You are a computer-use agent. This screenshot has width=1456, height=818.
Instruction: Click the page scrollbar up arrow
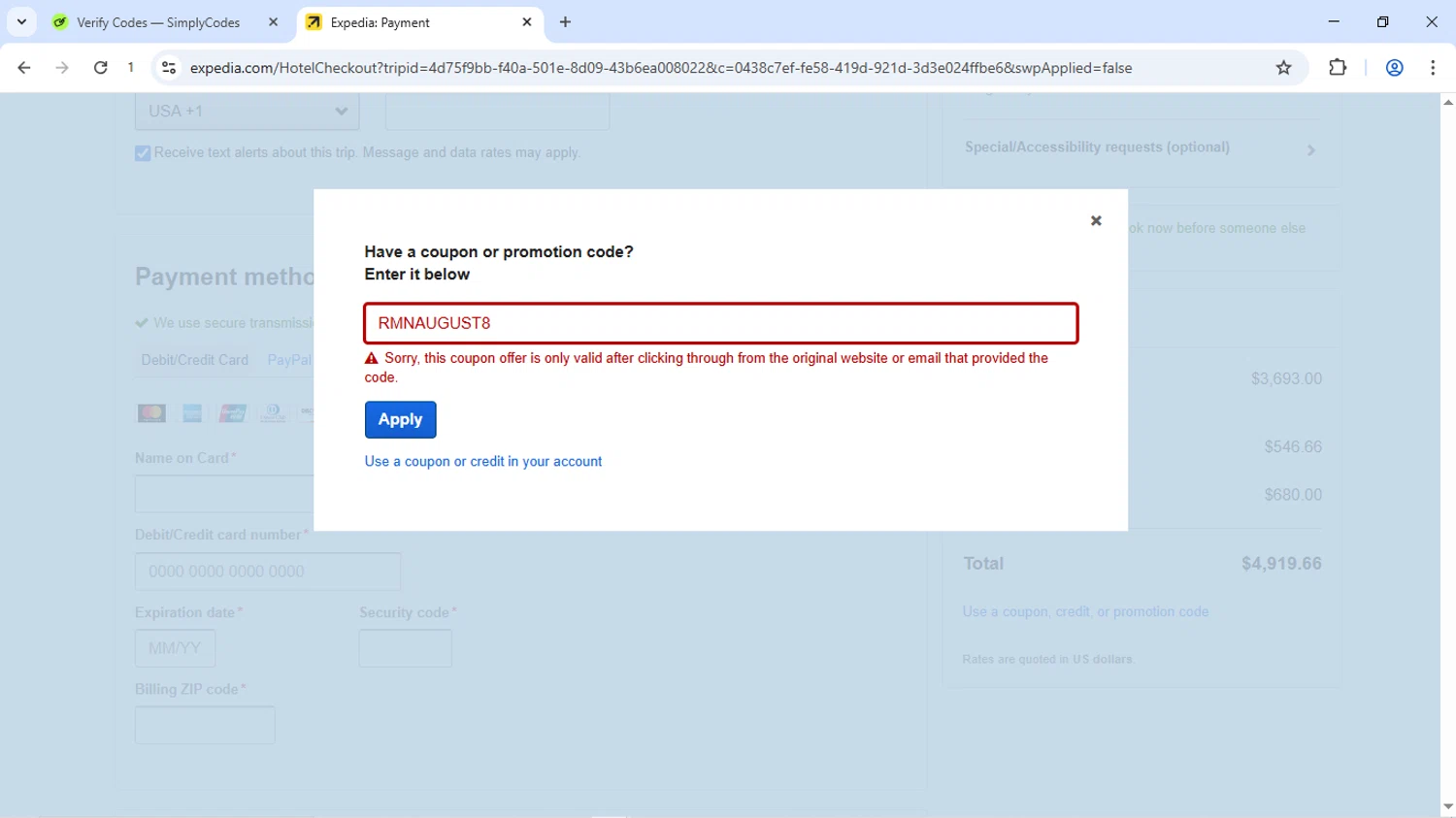1447,102
